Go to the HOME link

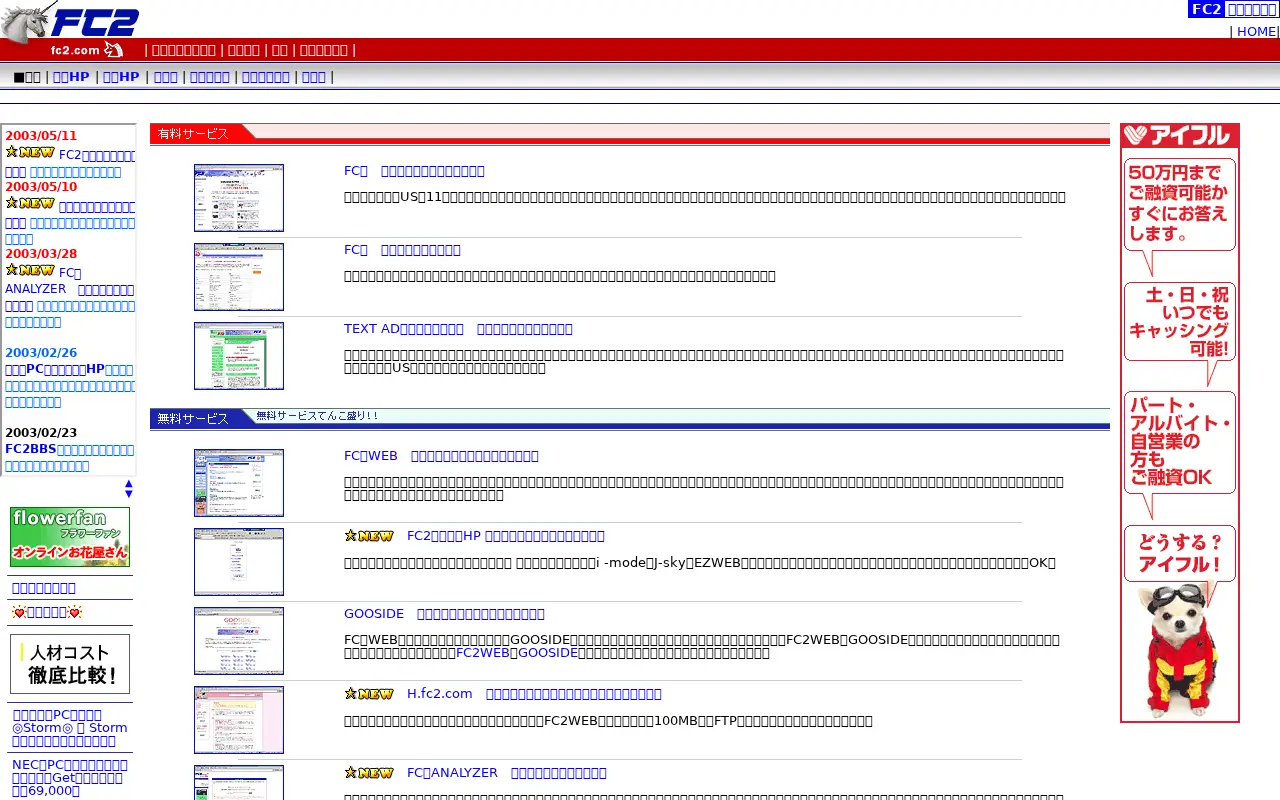(1256, 31)
